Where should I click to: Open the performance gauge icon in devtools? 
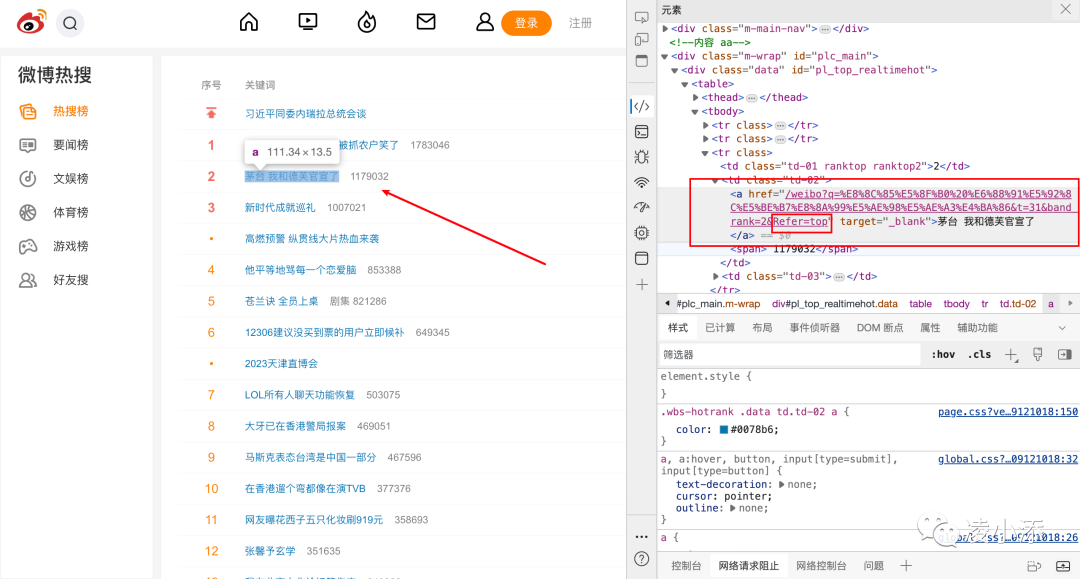tap(641, 207)
